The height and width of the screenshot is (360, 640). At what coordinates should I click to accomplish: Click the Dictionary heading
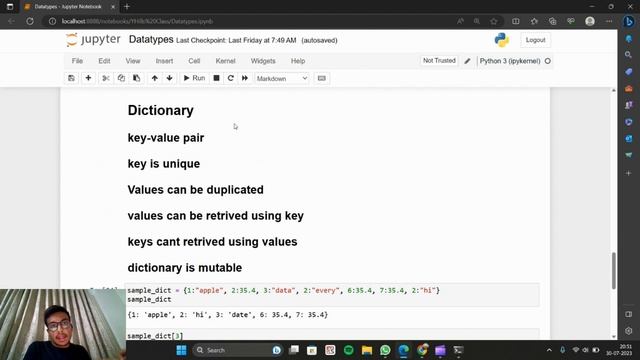[x=160, y=110]
